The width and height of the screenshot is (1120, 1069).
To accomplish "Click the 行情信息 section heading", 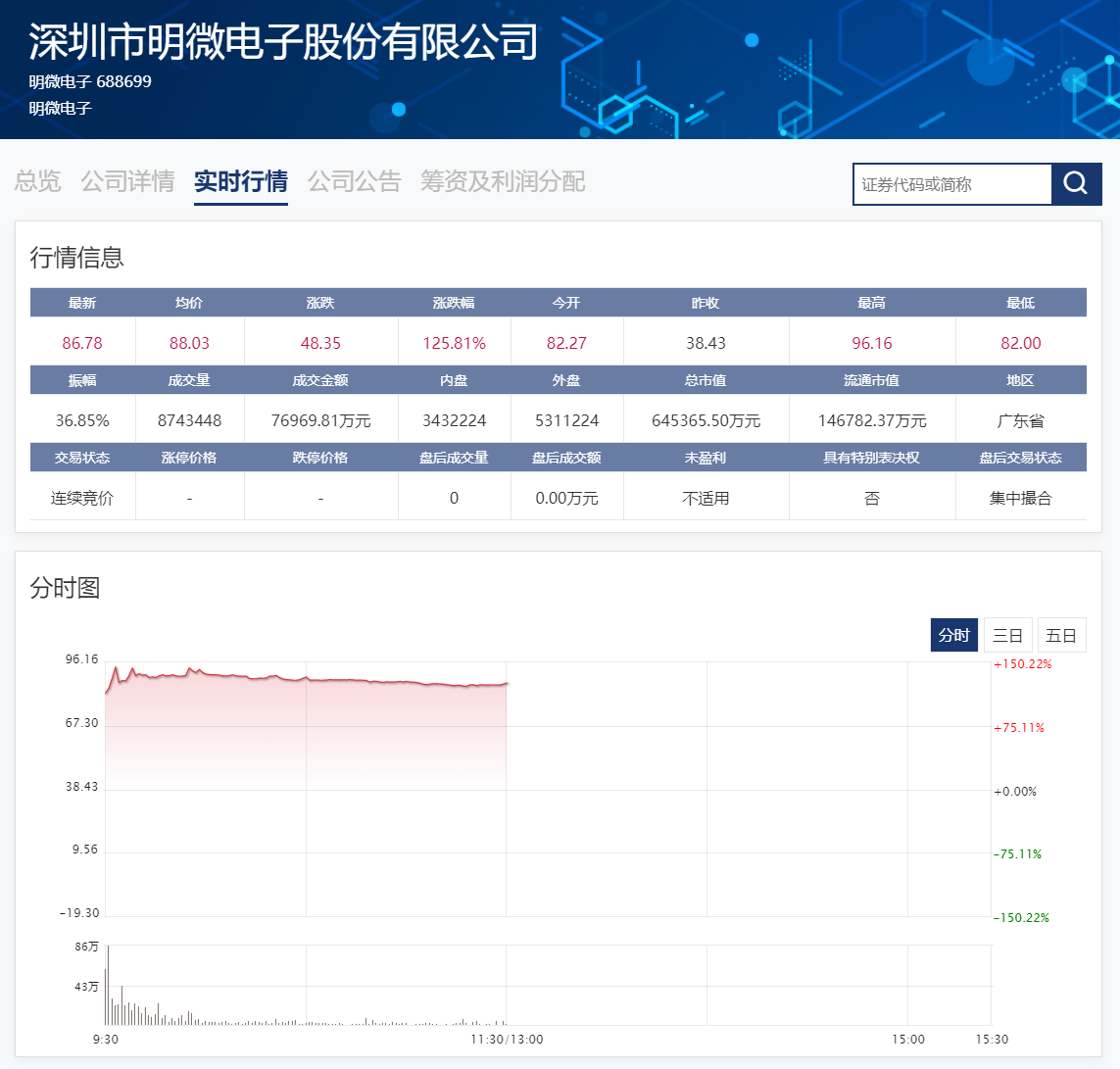I will (76, 257).
